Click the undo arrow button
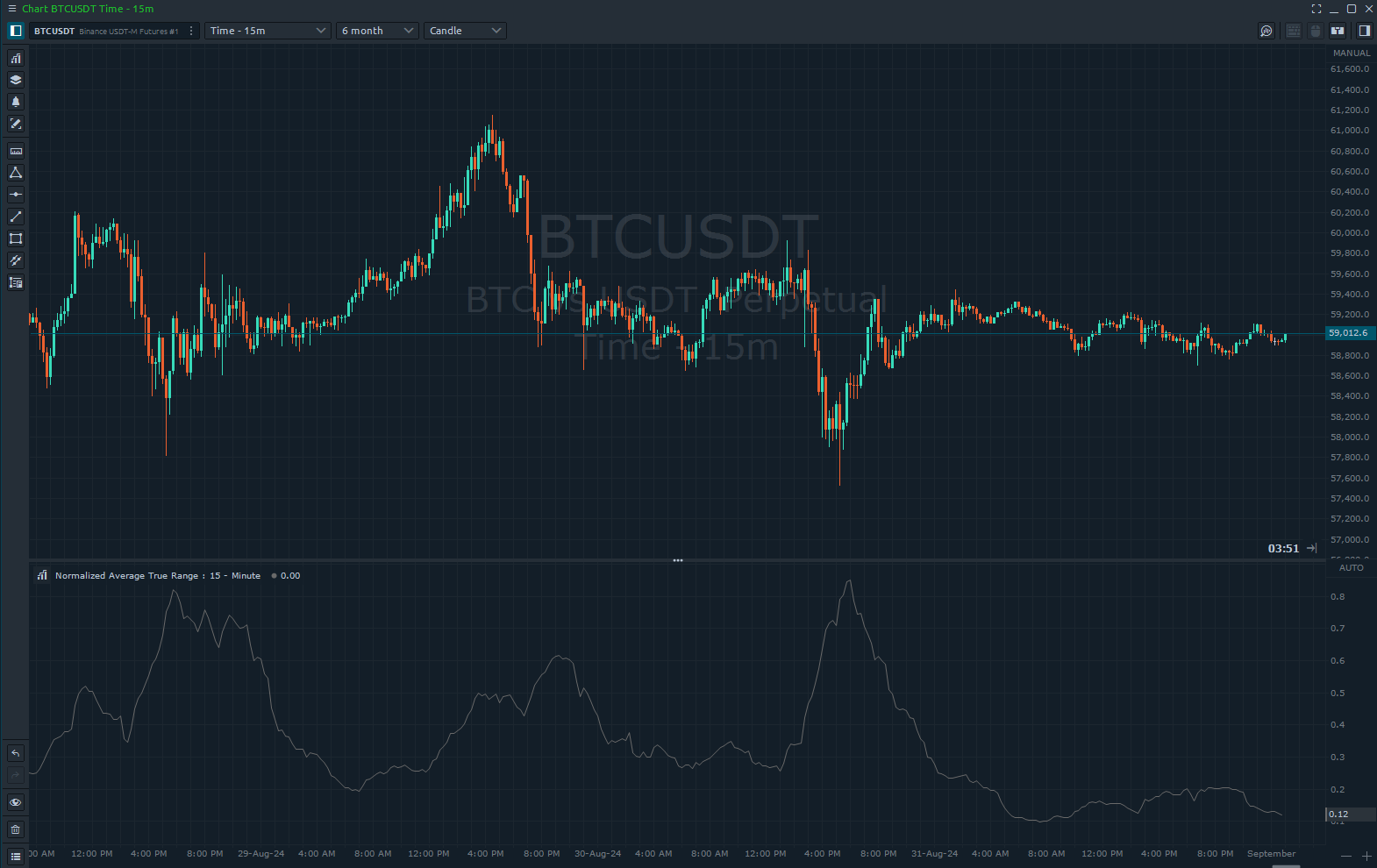1377x868 pixels. (16, 753)
